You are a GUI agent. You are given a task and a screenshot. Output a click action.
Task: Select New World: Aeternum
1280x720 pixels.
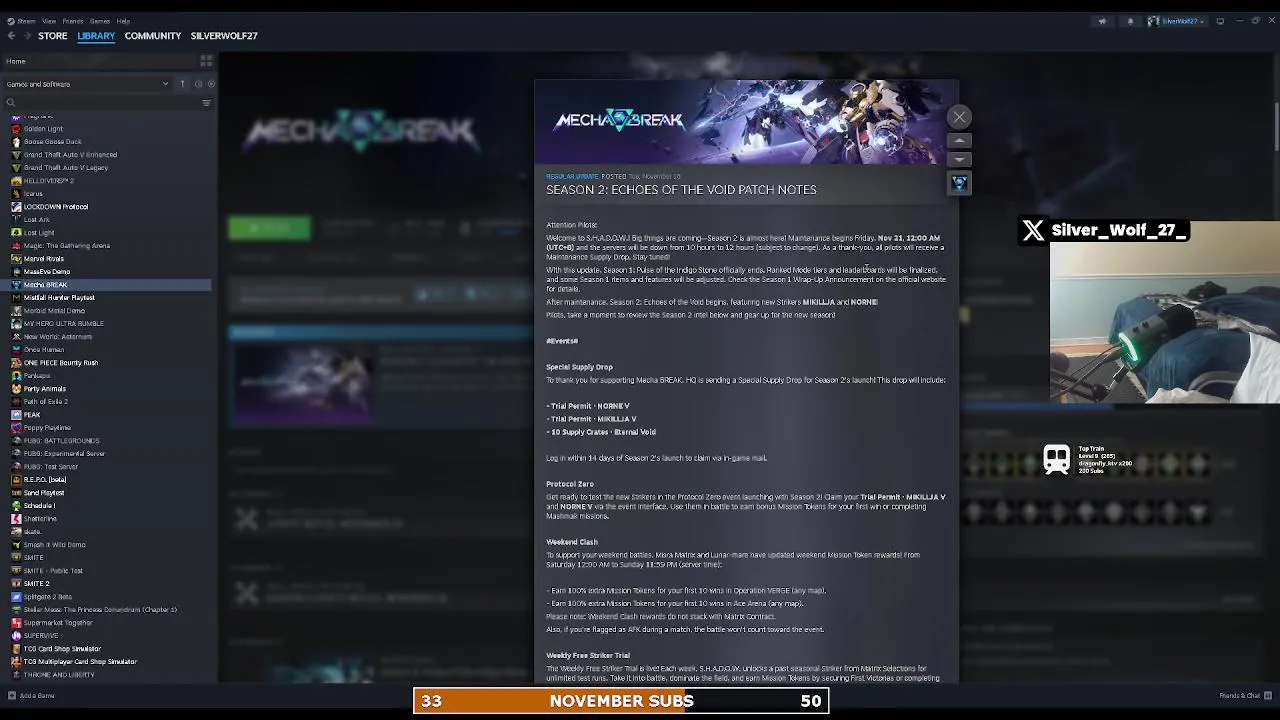57,336
